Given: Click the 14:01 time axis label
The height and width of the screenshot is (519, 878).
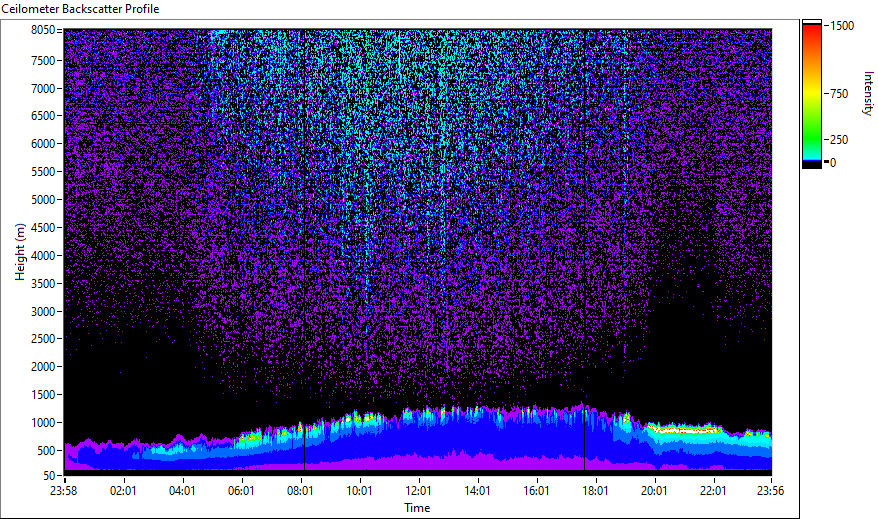Looking at the screenshot, I should click(x=477, y=491).
